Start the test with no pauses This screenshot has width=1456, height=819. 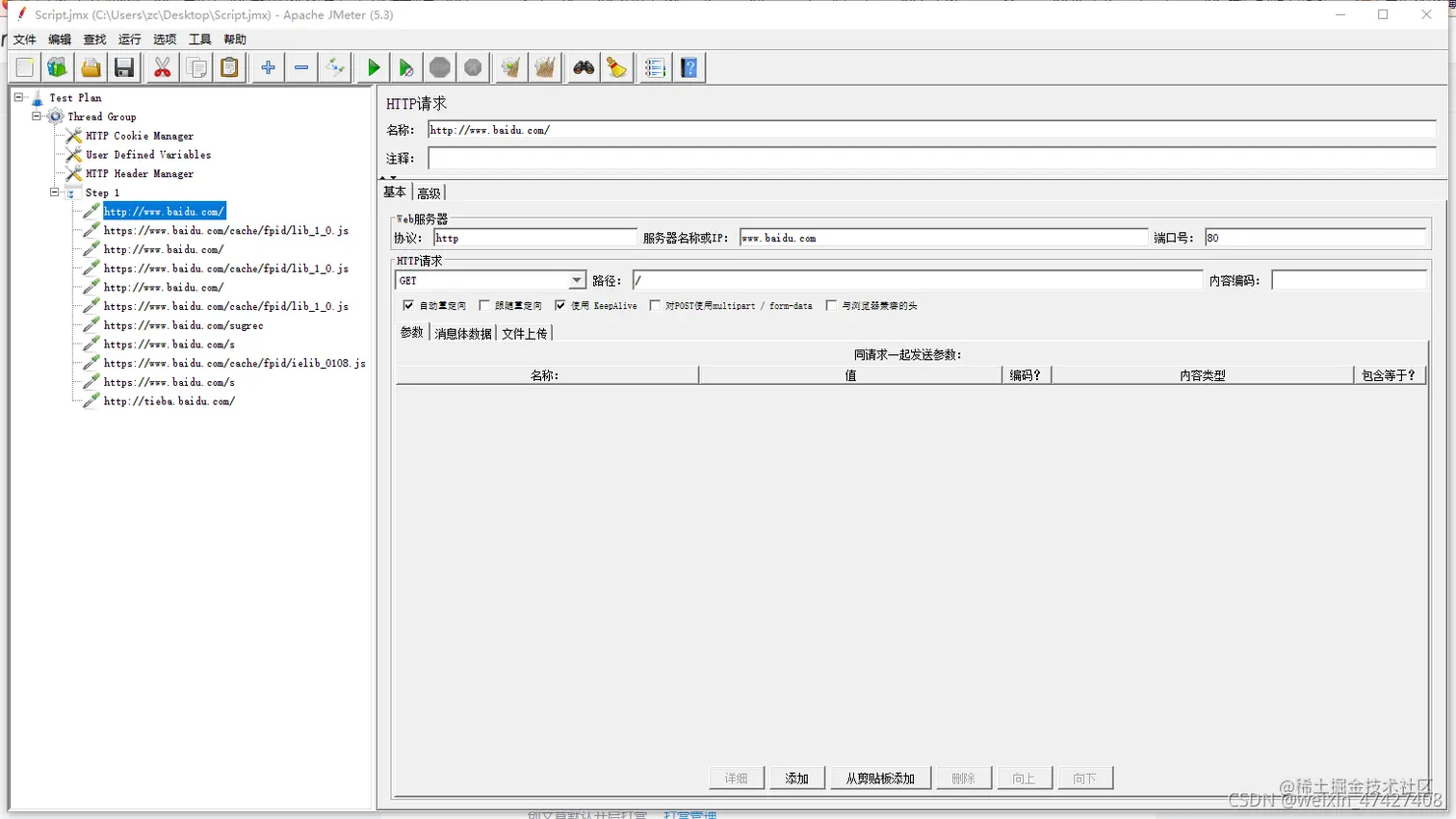(406, 67)
